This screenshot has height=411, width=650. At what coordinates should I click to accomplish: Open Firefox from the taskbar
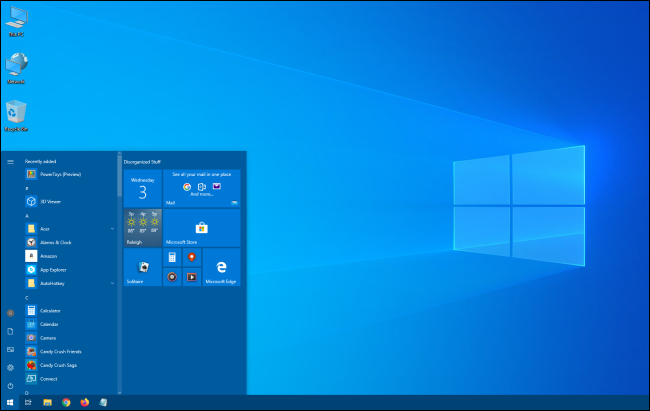tap(84, 402)
